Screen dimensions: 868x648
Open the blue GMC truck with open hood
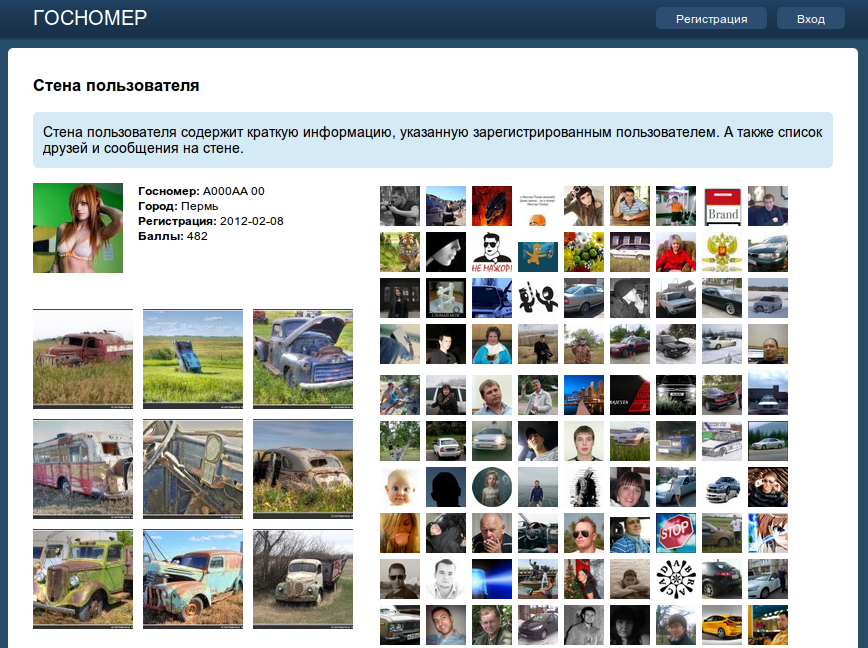(x=303, y=359)
